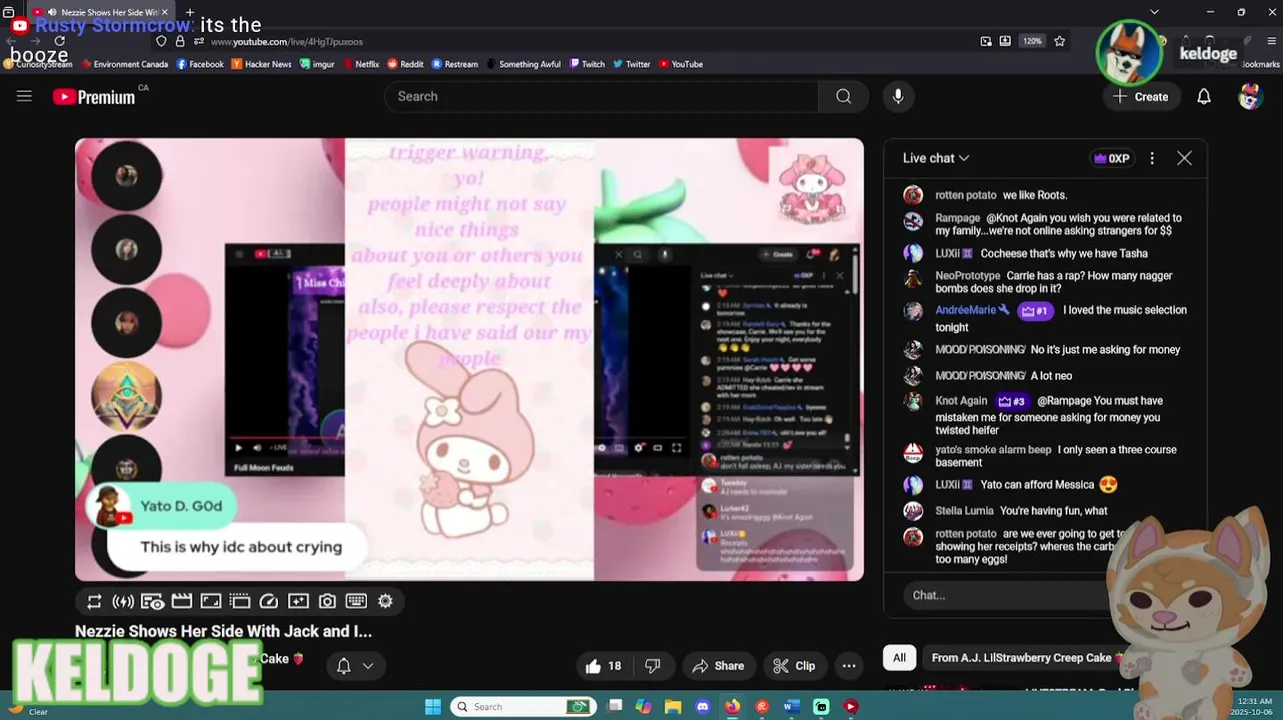Image resolution: width=1283 pixels, height=720 pixels.
Task: Open more actions three-dot menu below video
Action: pos(849,666)
